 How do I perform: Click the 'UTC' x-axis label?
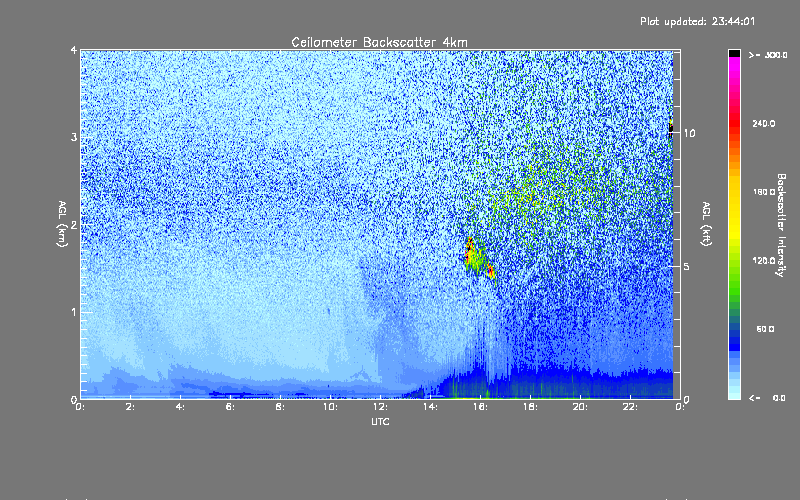point(380,421)
